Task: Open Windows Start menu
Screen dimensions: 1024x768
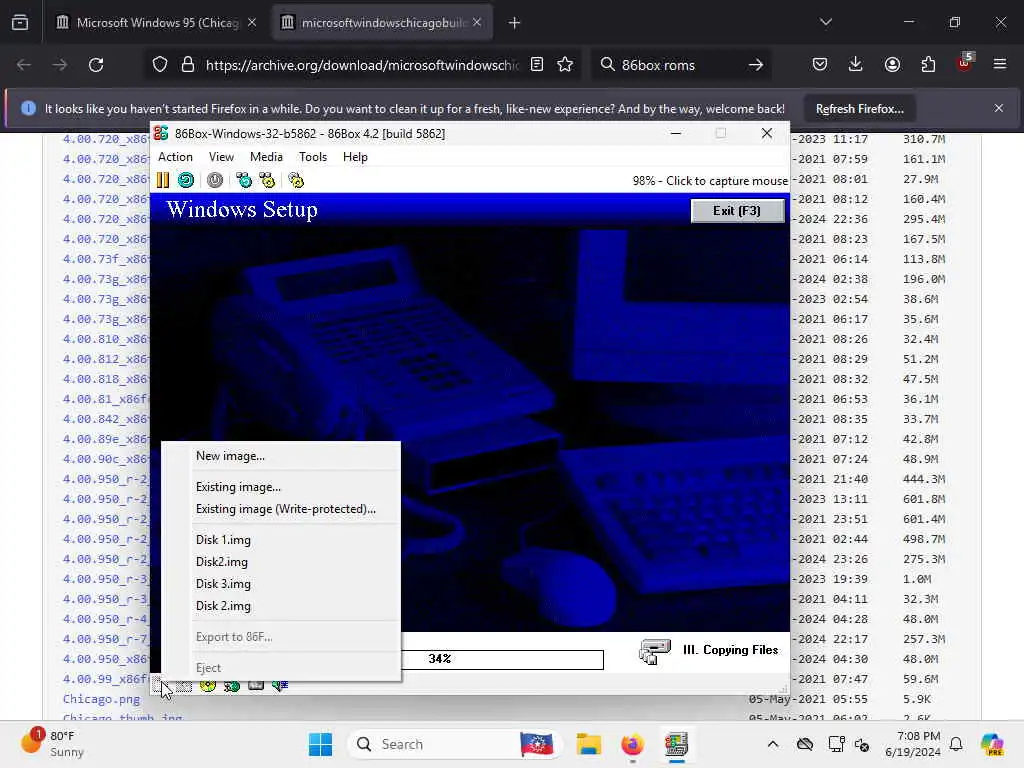Action: (320, 744)
